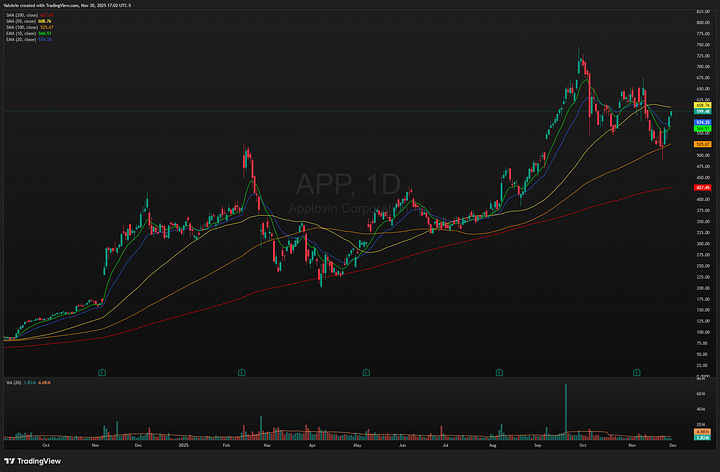The width and height of the screenshot is (720, 472).
Task: Select the EMA (10, close) legend entry
Action: point(28,34)
